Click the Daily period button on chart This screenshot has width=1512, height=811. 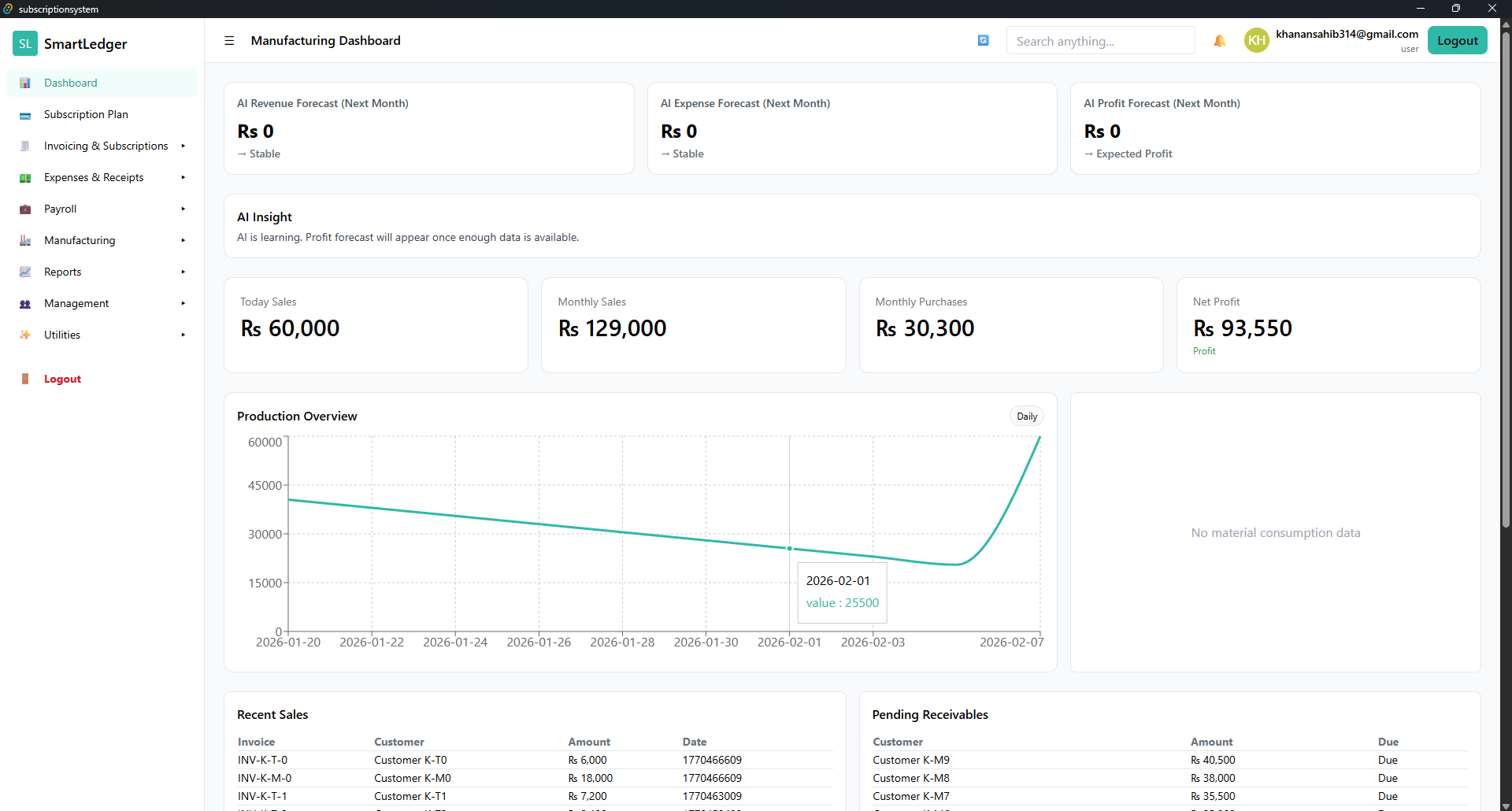coord(1027,417)
